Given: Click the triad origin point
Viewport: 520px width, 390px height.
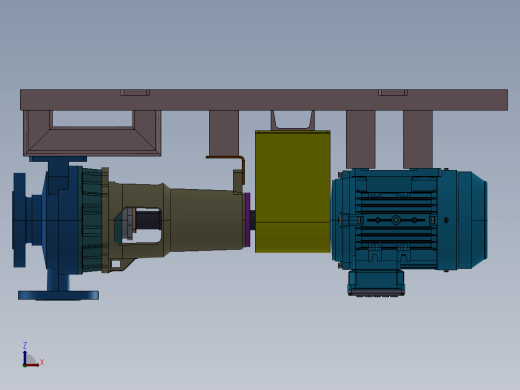Looking at the screenshot, I should coord(24,365).
